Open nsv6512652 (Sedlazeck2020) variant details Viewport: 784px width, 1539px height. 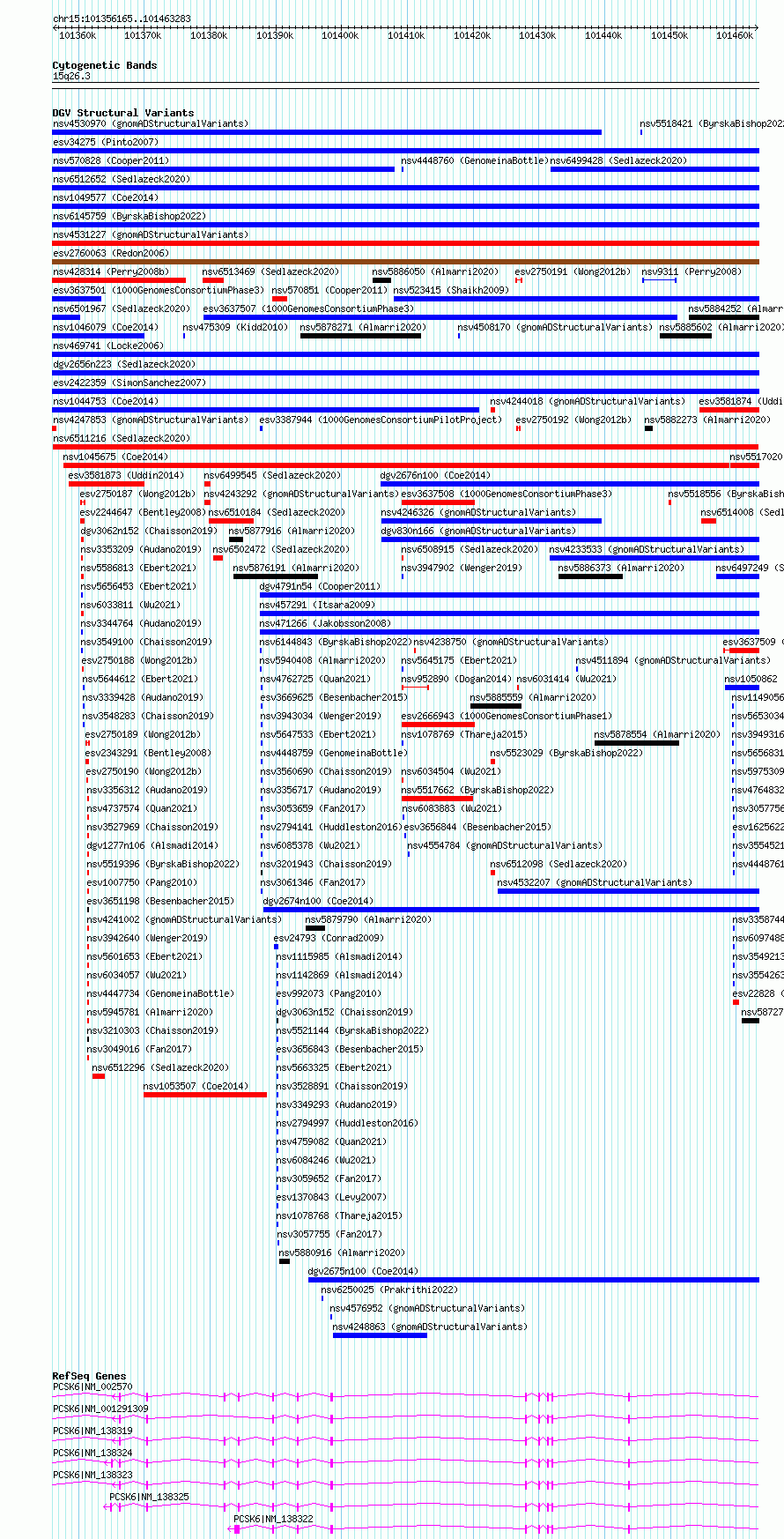(x=122, y=179)
